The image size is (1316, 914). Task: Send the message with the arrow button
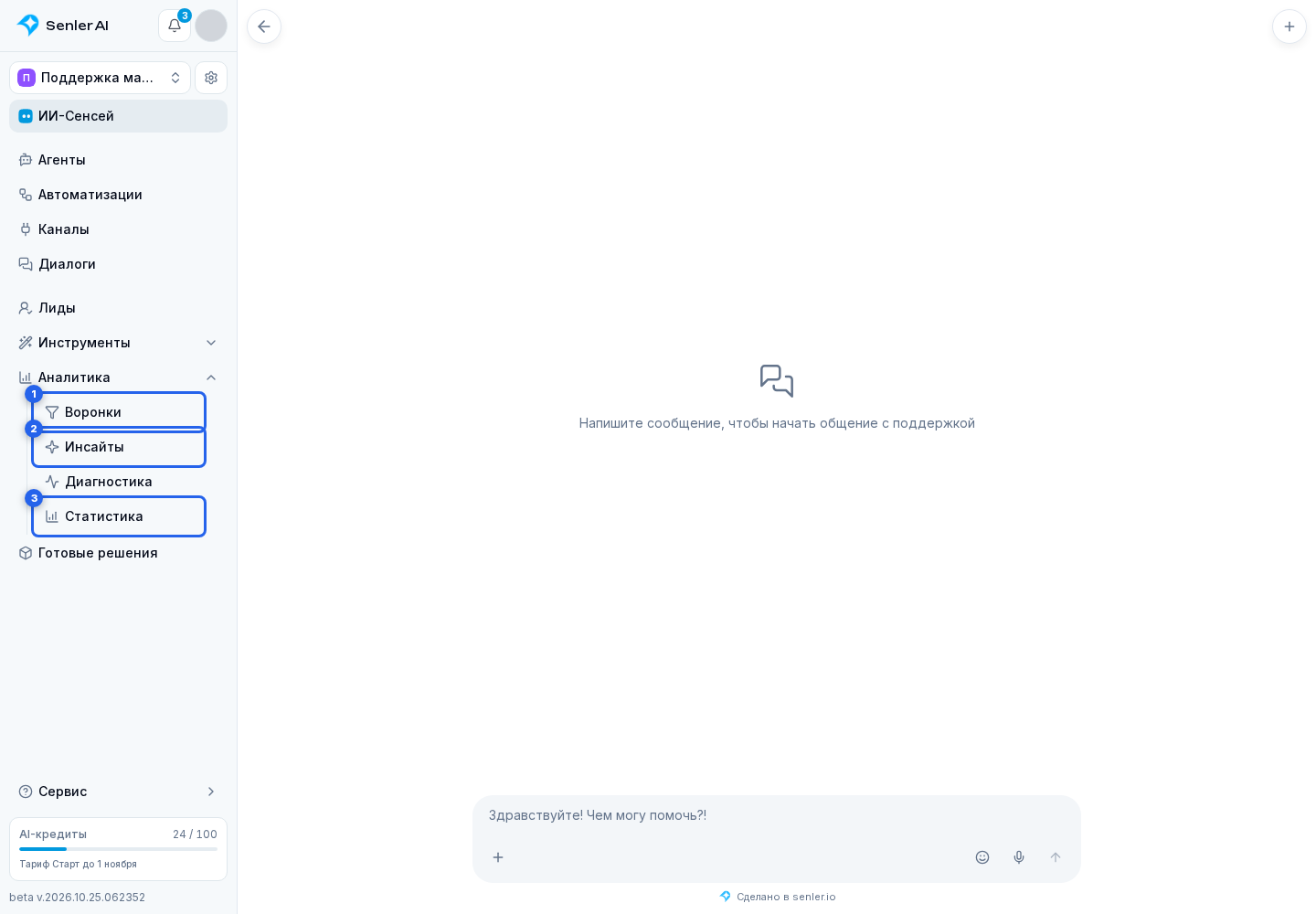(1056, 857)
